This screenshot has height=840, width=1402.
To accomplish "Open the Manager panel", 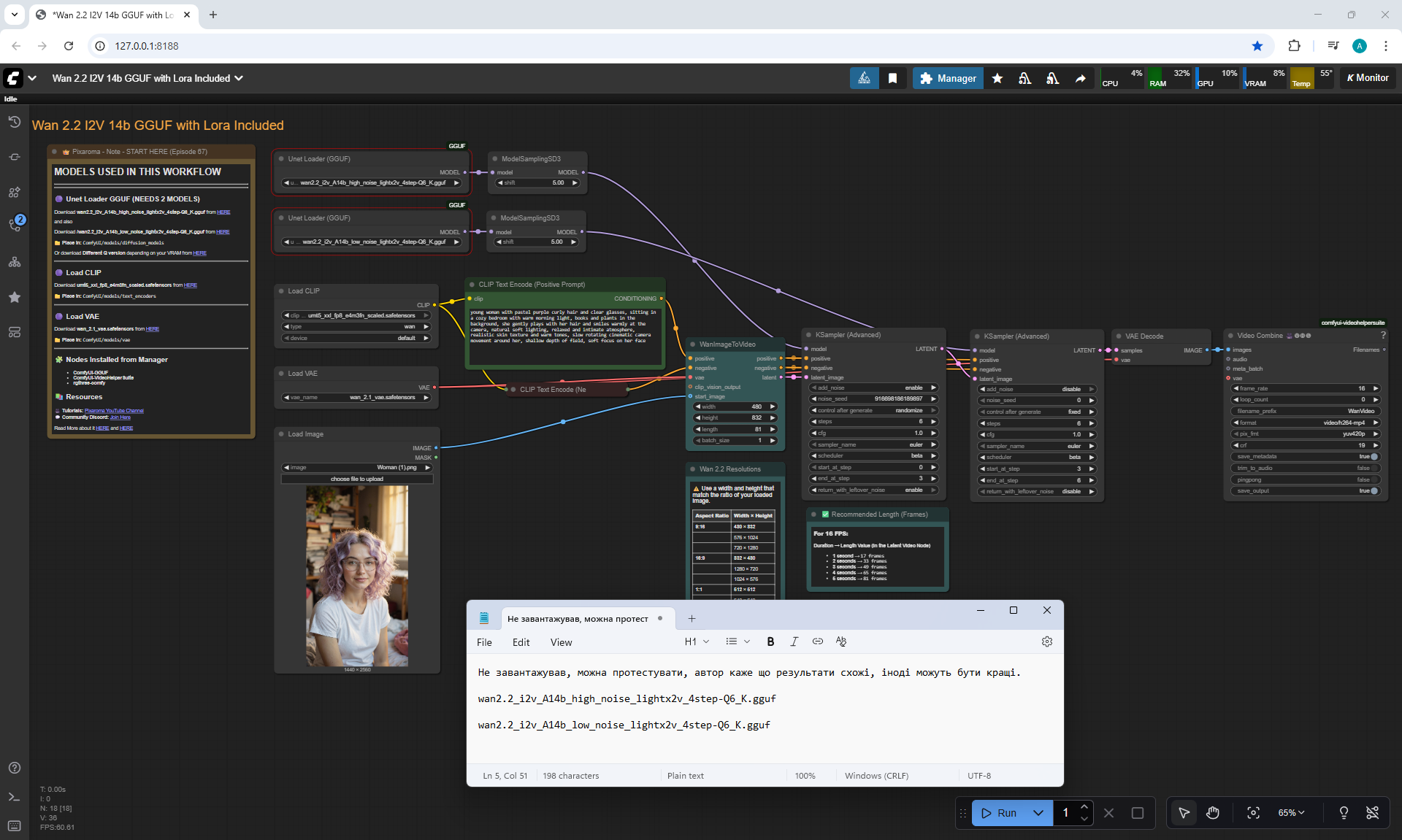I will tap(948, 78).
